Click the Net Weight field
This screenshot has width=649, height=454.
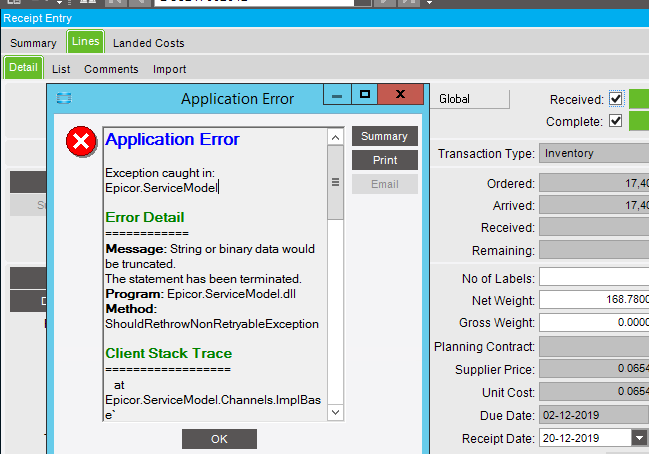pos(594,299)
